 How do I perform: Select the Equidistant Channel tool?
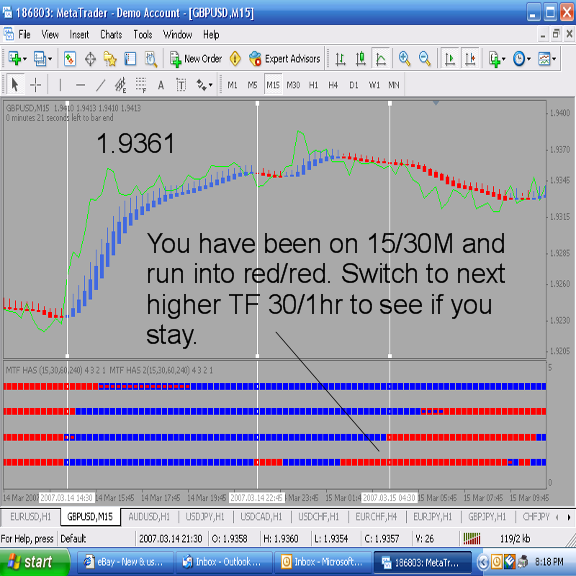click(120, 85)
